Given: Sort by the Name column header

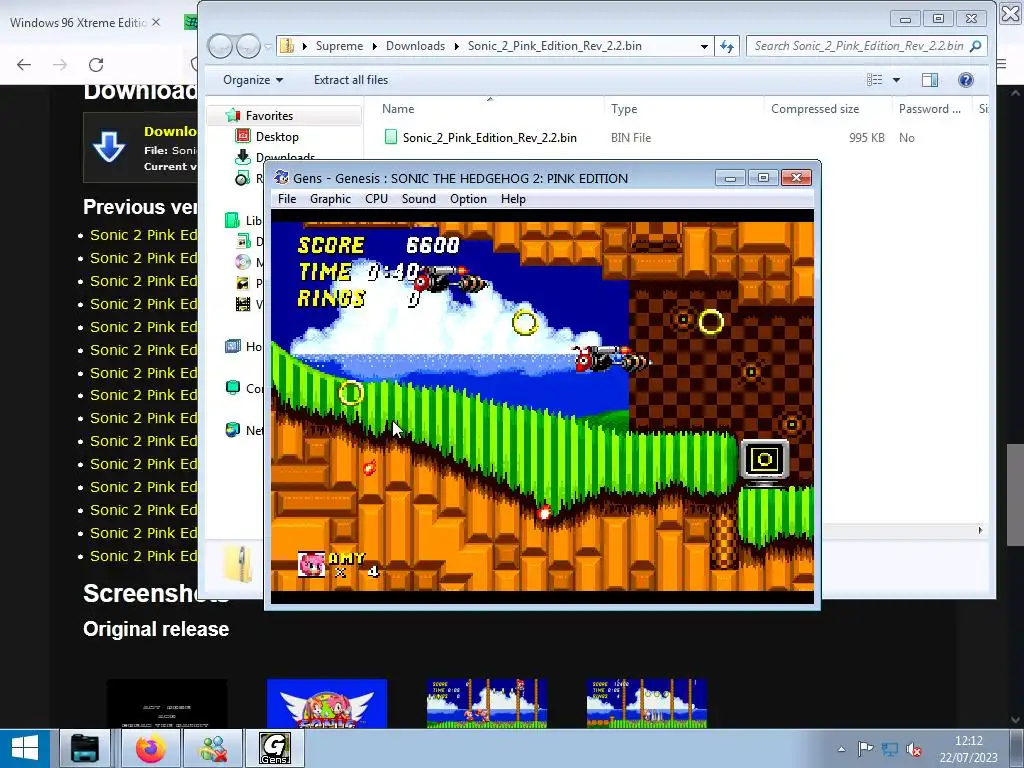Looking at the screenshot, I should 398,109.
